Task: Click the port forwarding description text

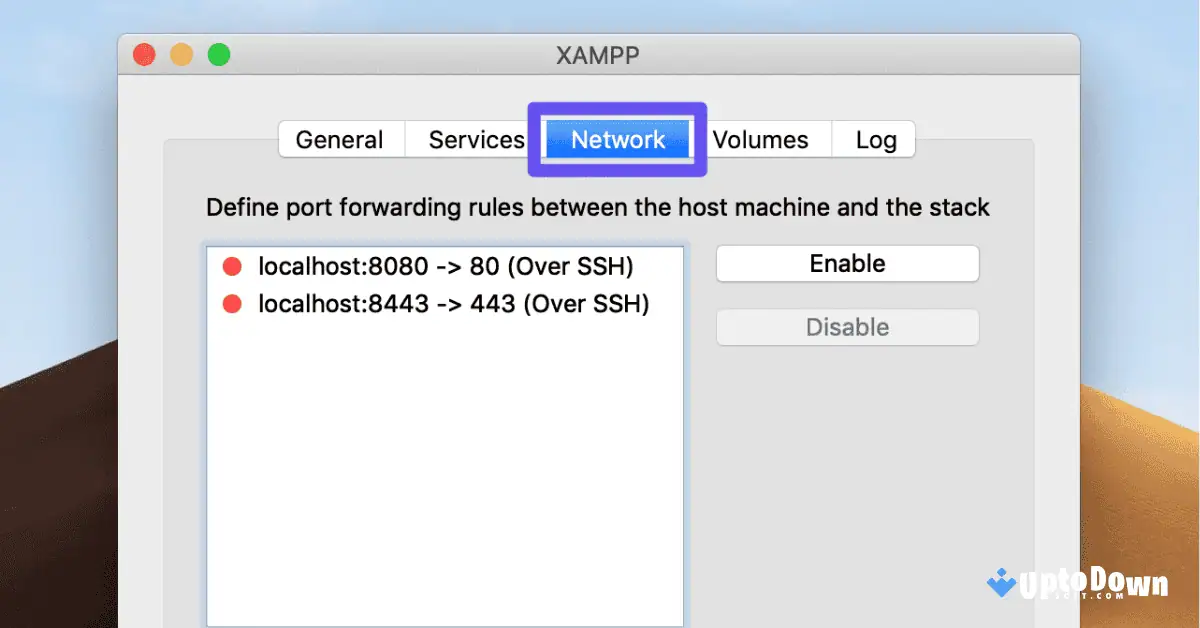Action: click(597, 207)
